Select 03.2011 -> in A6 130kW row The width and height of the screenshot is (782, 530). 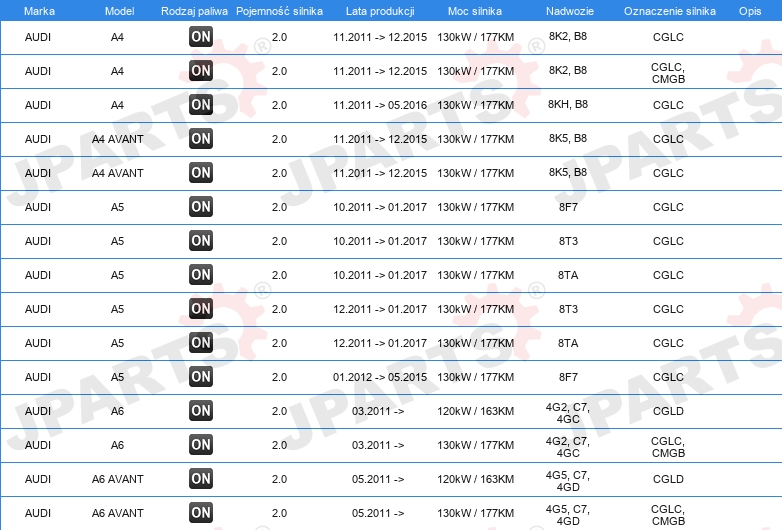point(378,445)
